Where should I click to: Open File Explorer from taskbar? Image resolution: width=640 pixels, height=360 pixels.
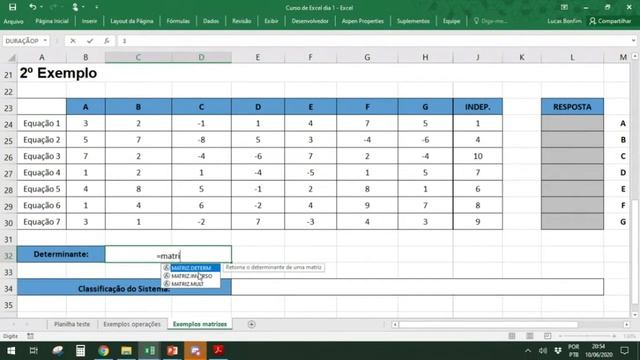click(126, 351)
